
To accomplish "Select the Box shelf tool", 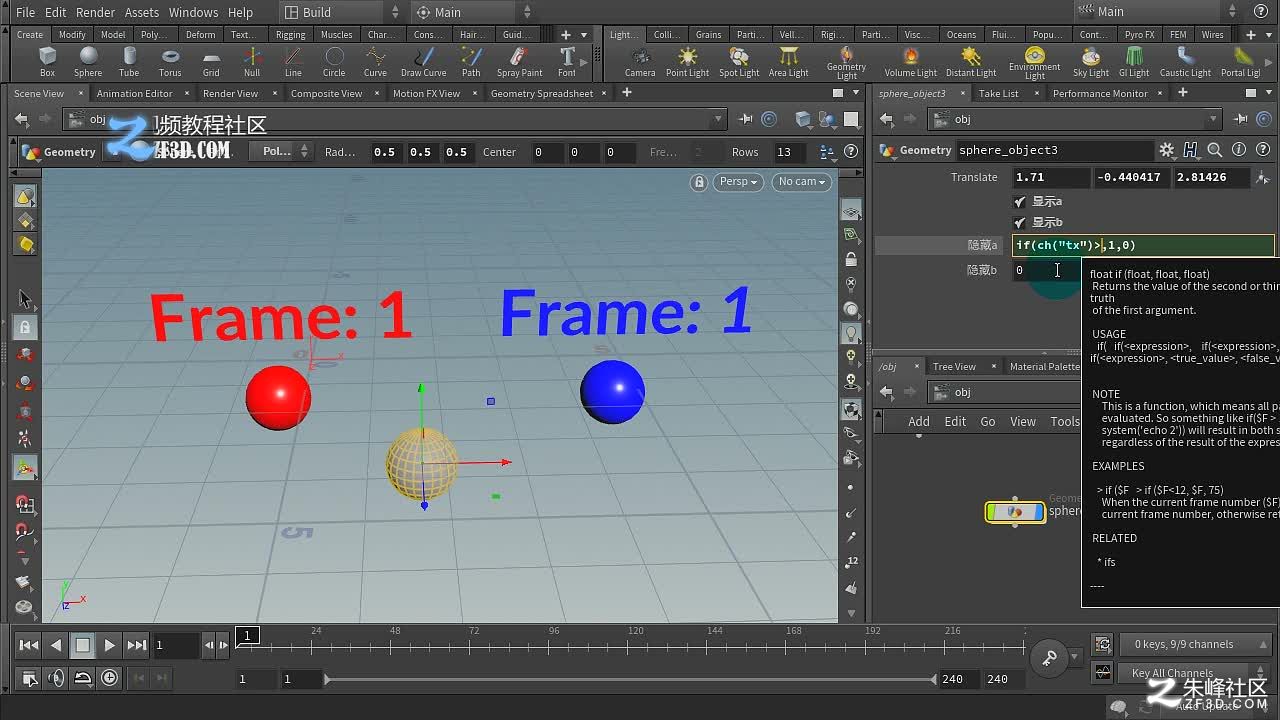I will point(47,62).
